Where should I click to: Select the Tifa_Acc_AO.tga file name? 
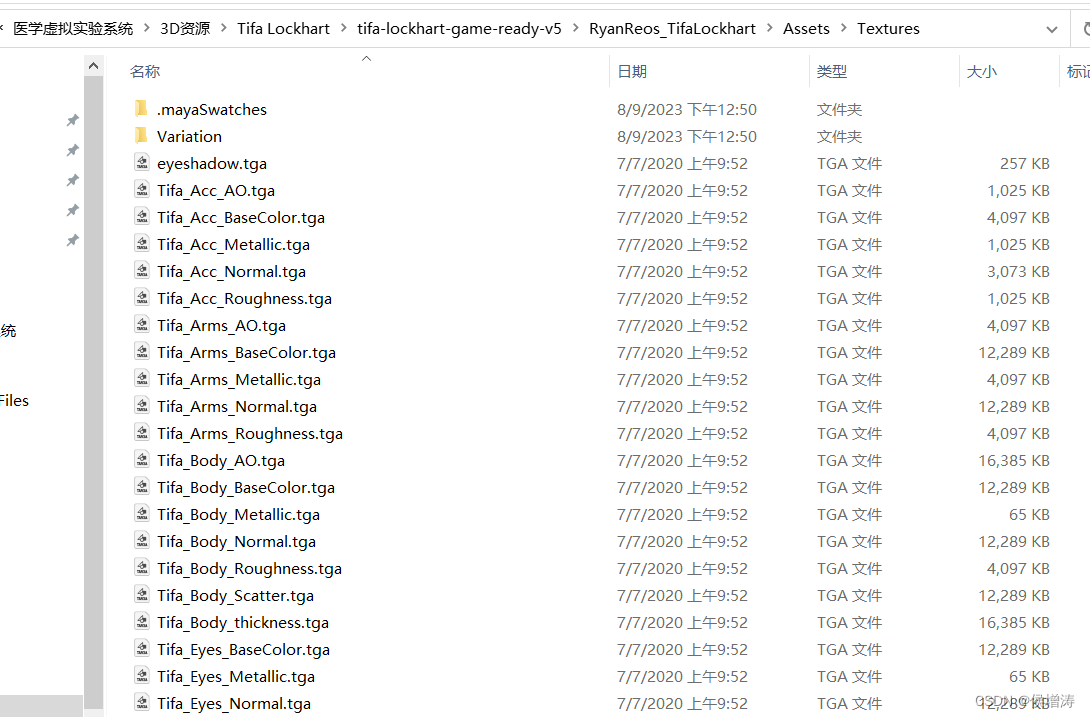pyautogui.click(x=215, y=191)
